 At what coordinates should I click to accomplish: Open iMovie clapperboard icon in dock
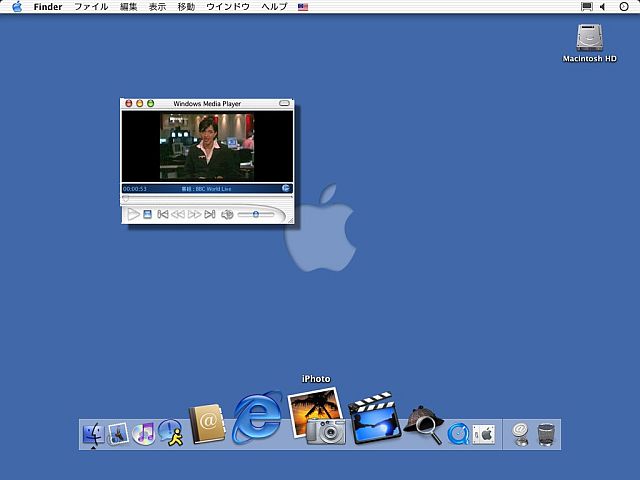[375, 418]
